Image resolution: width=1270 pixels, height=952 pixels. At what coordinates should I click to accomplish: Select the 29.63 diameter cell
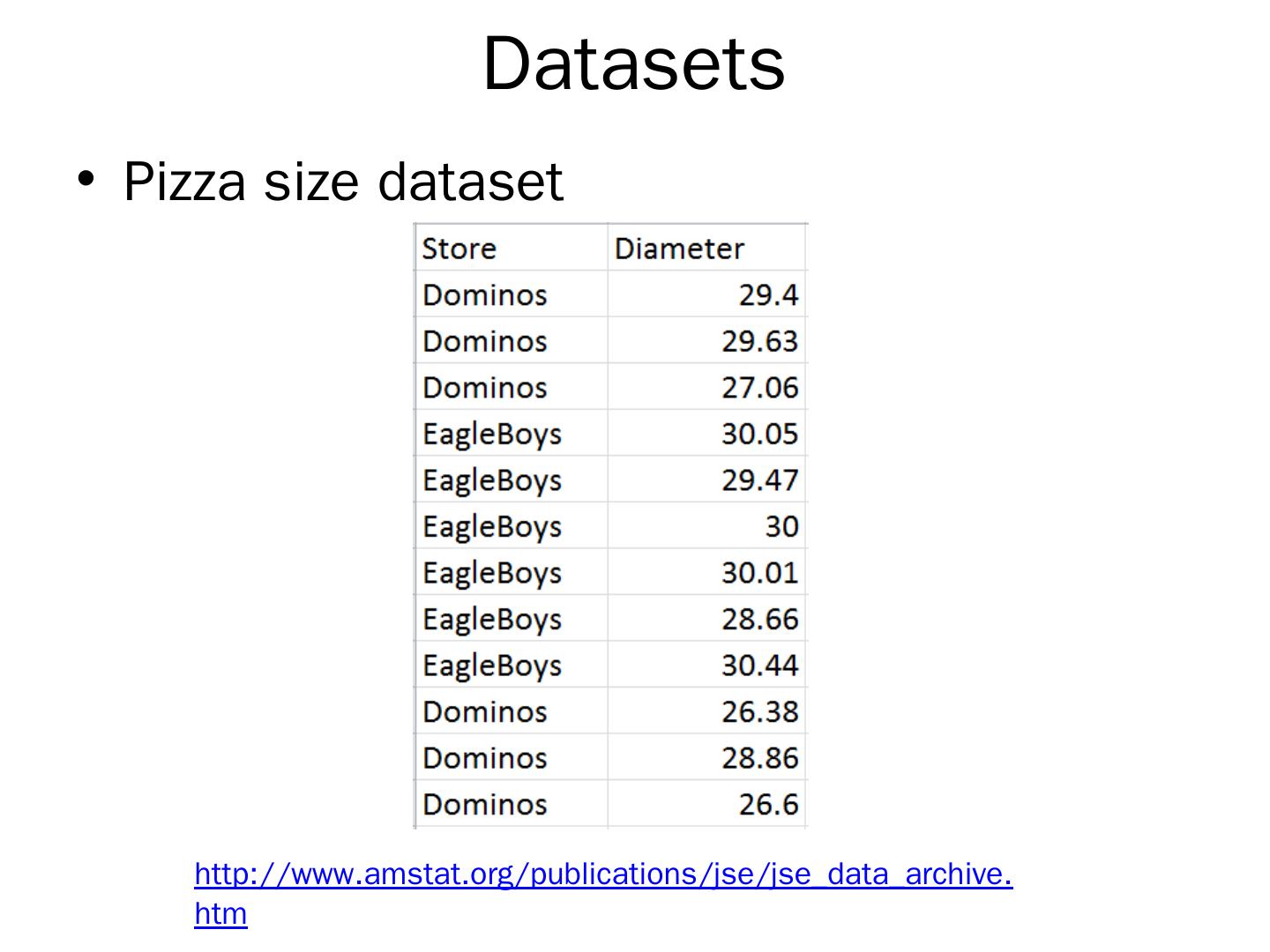tap(759, 341)
